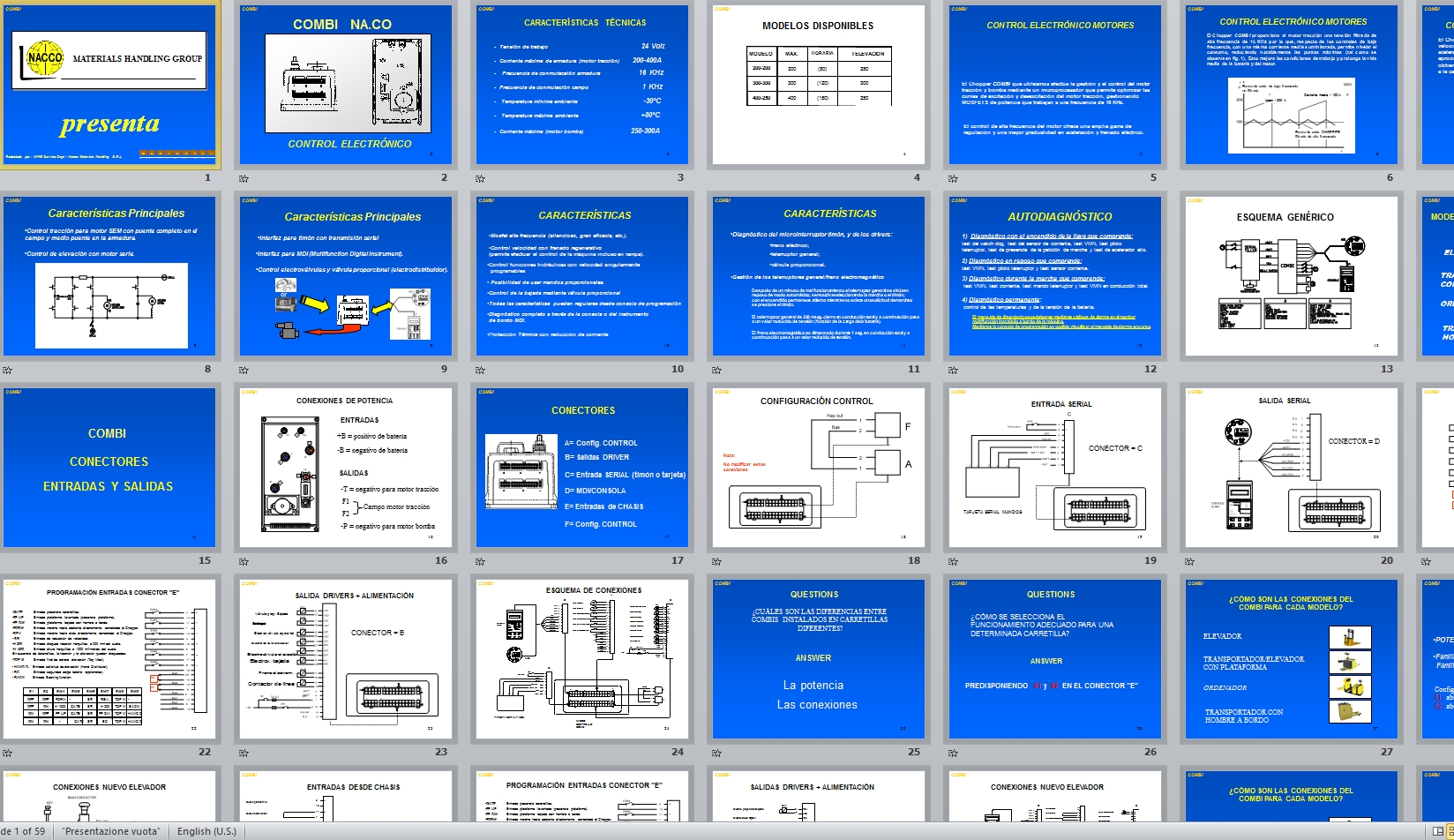Click the slide number label '4'
1454x840 pixels.
(x=917, y=177)
